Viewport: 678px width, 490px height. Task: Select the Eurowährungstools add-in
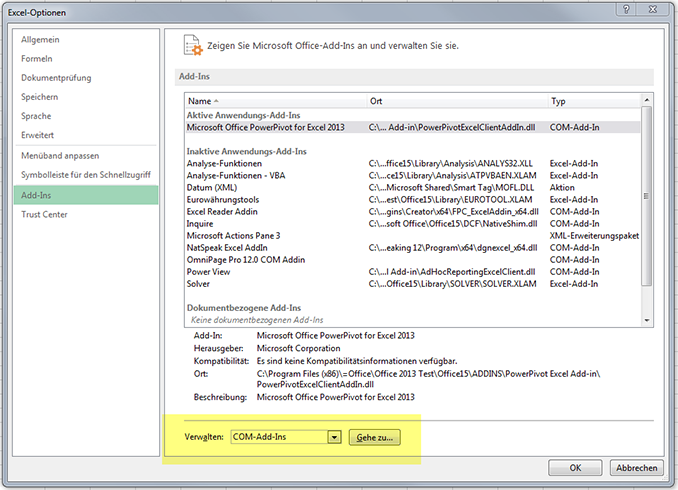(x=413, y=200)
